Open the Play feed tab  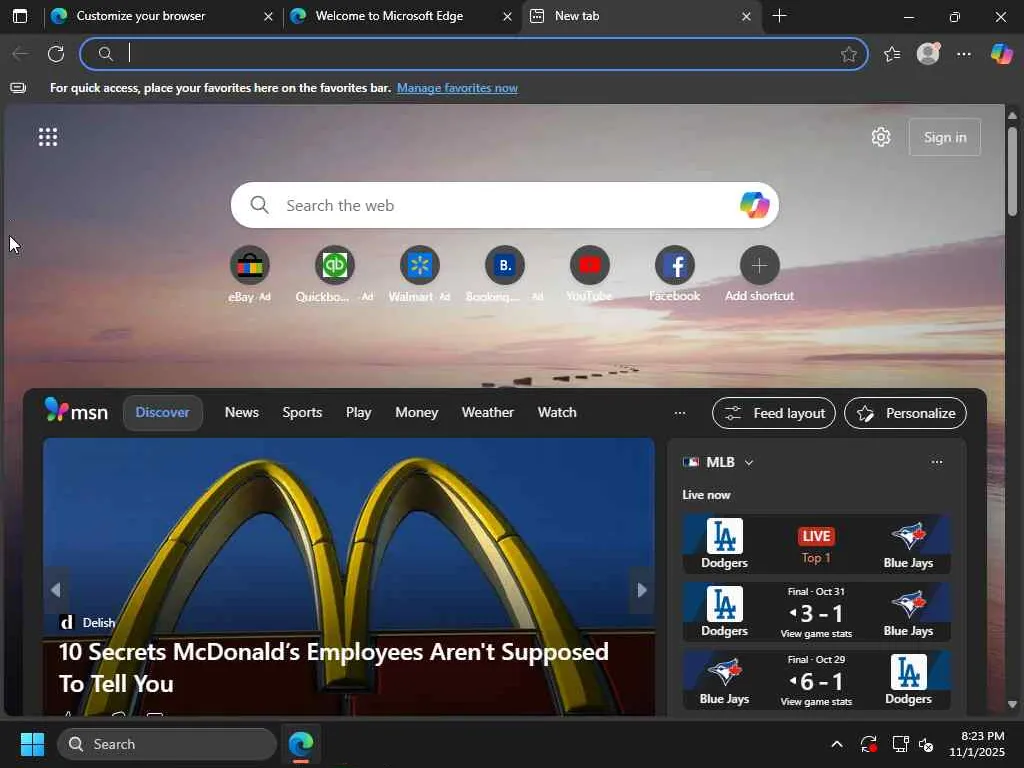point(359,413)
